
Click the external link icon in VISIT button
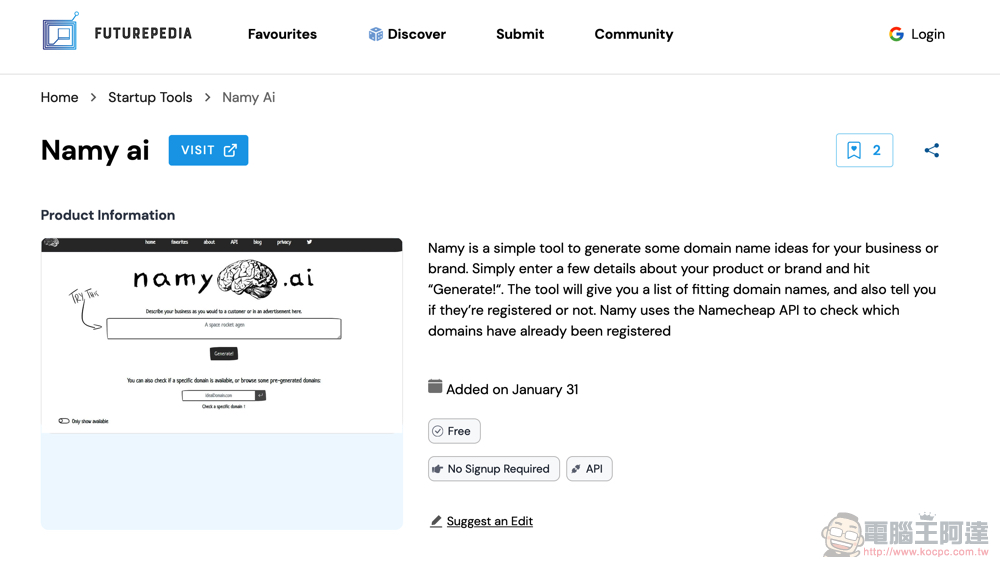[x=230, y=151]
